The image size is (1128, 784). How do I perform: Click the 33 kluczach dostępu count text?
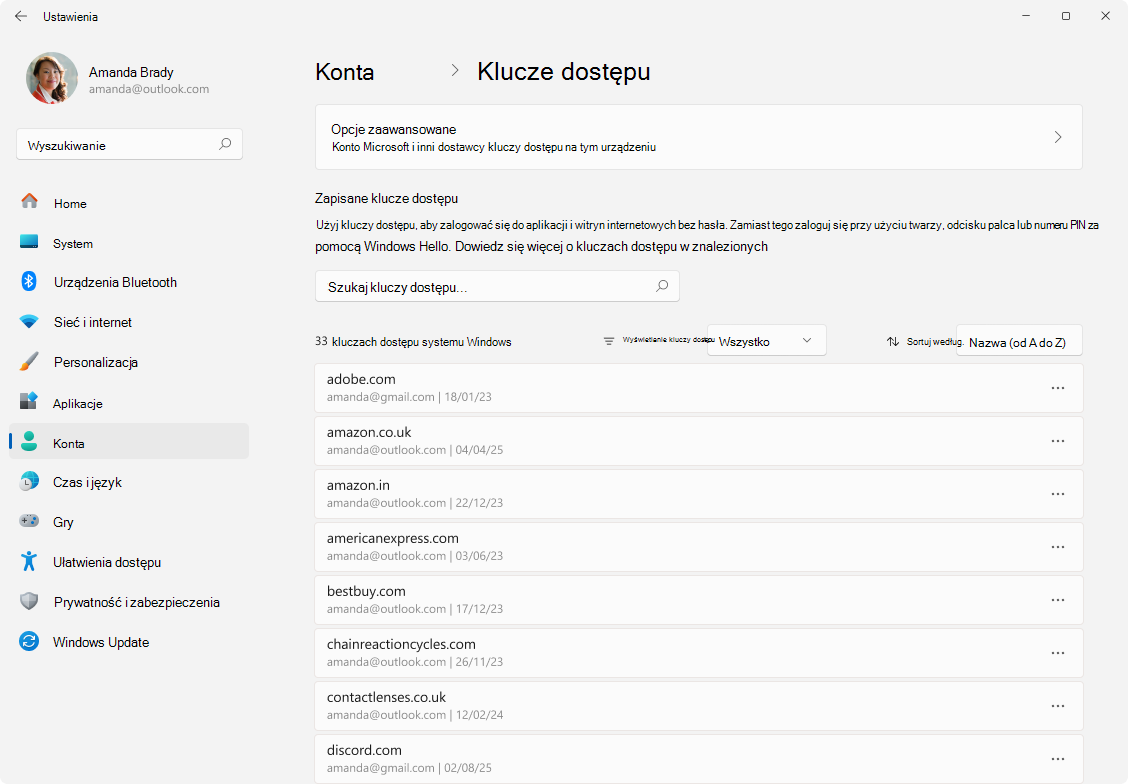(x=413, y=342)
